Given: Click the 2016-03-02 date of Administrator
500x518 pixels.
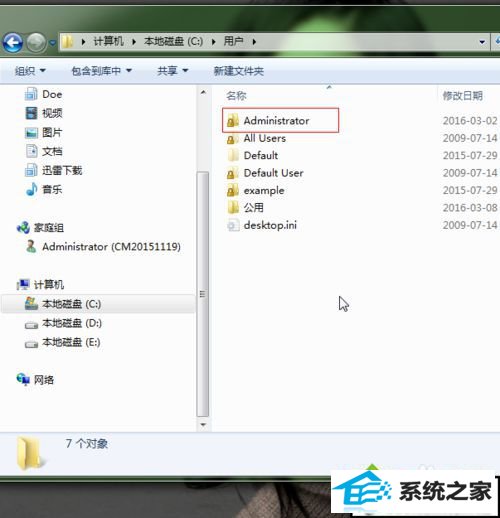Looking at the screenshot, I should [470, 120].
